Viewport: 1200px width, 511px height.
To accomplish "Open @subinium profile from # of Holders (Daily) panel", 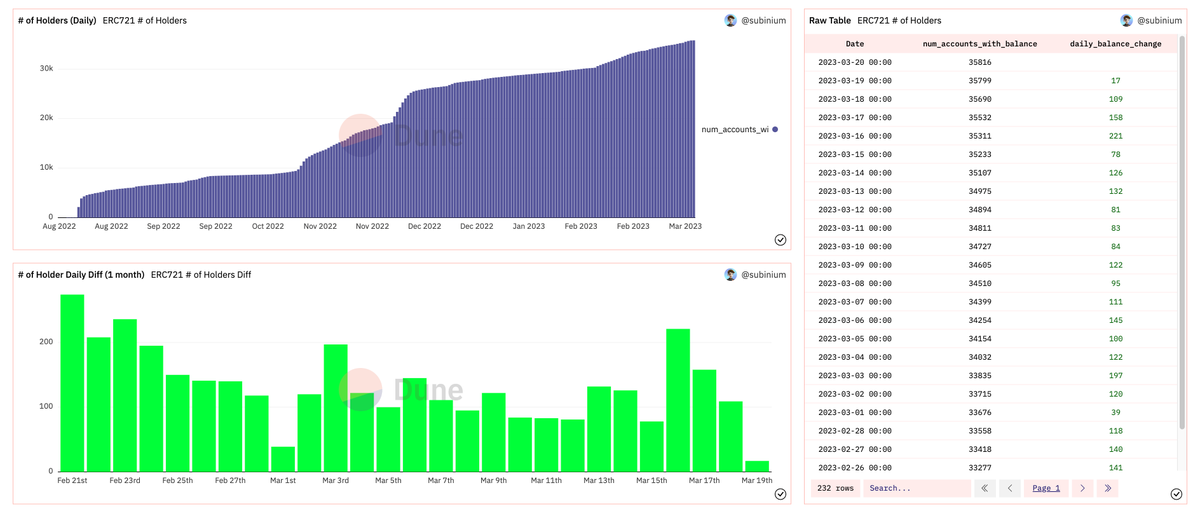I will [763, 20].
